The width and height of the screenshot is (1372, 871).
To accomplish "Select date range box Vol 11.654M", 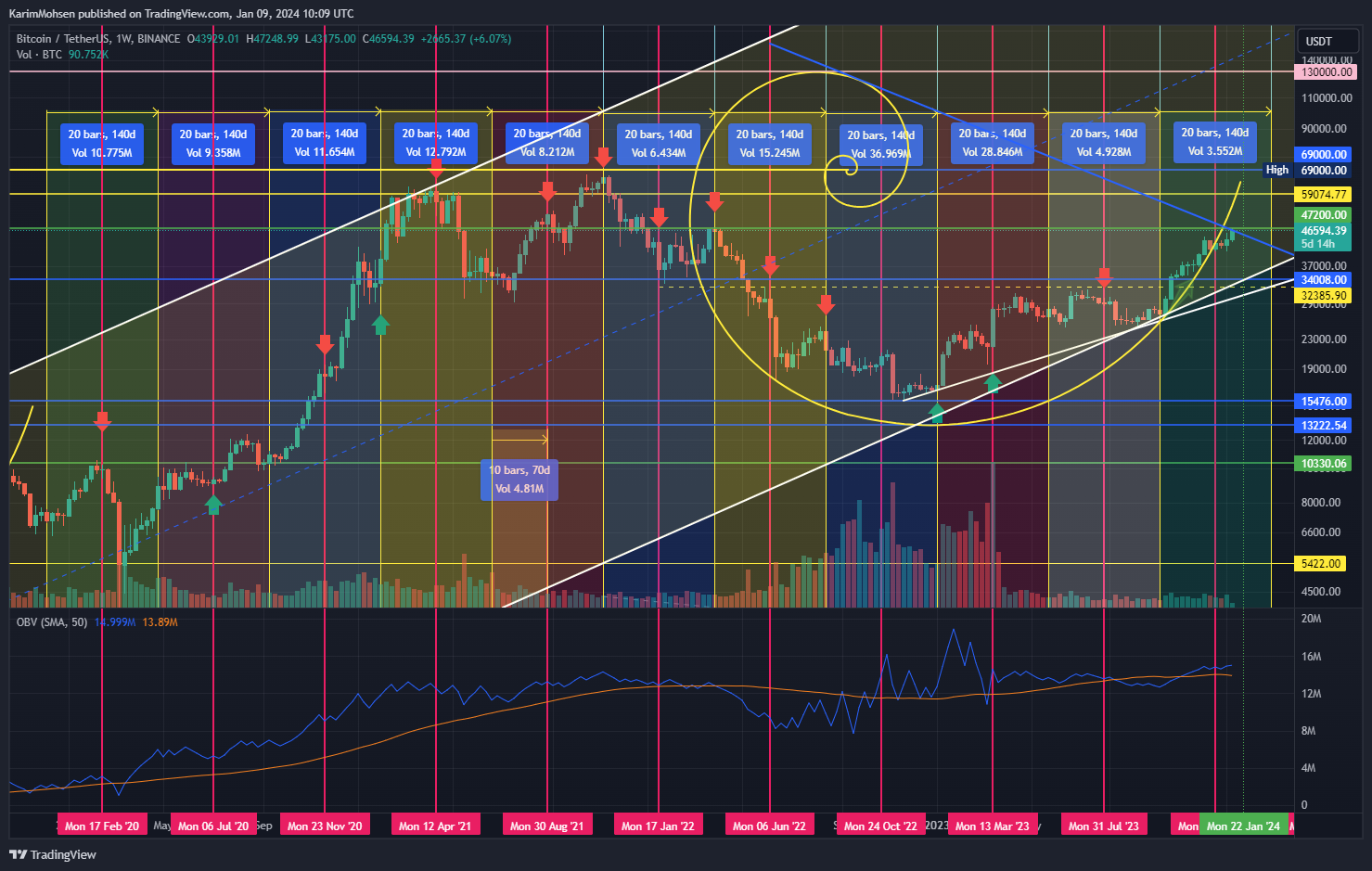I will (325, 143).
